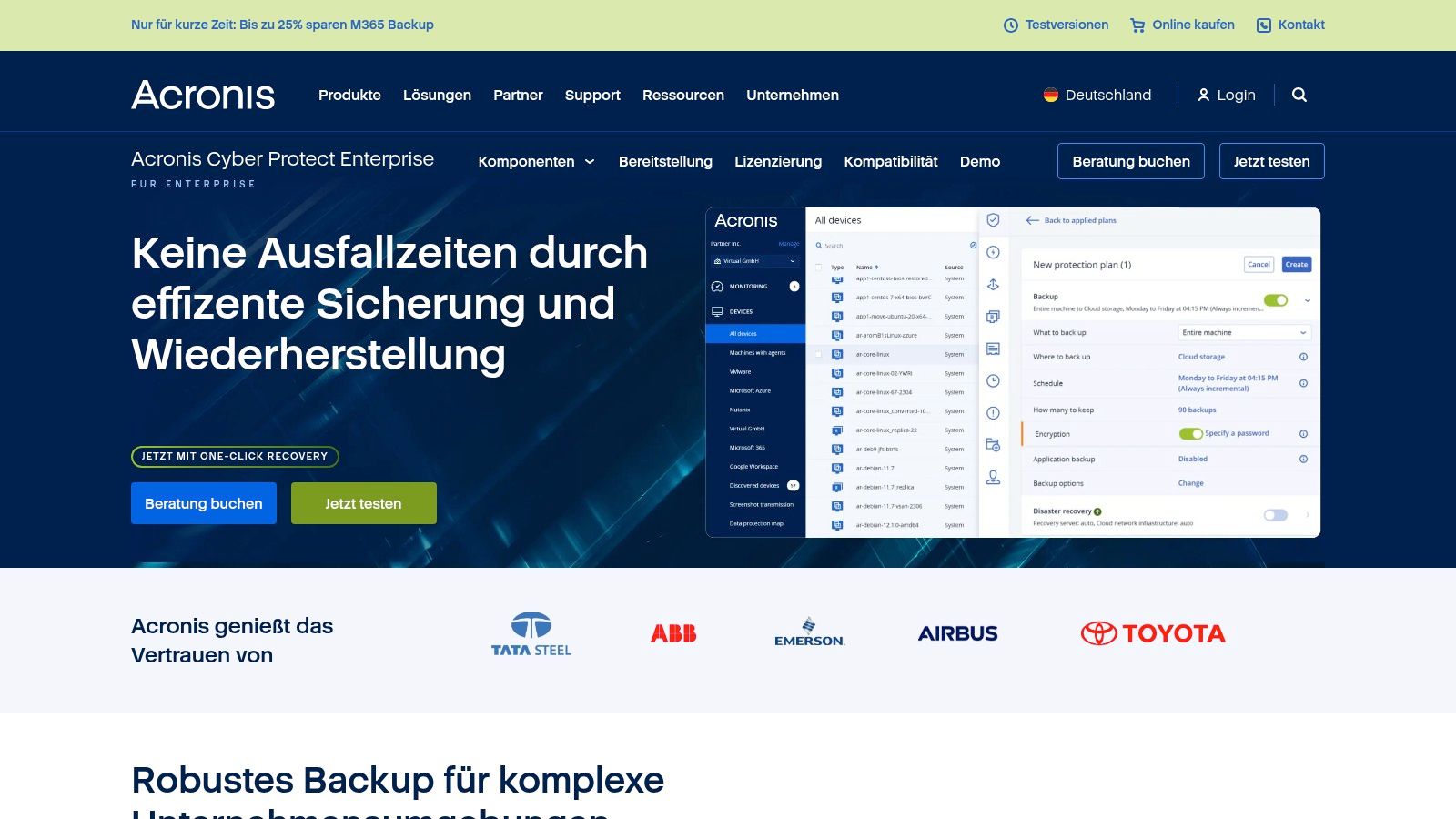Click Create in the New protection plan panel
Screen dimensions: 1456x819
(x=1297, y=265)
